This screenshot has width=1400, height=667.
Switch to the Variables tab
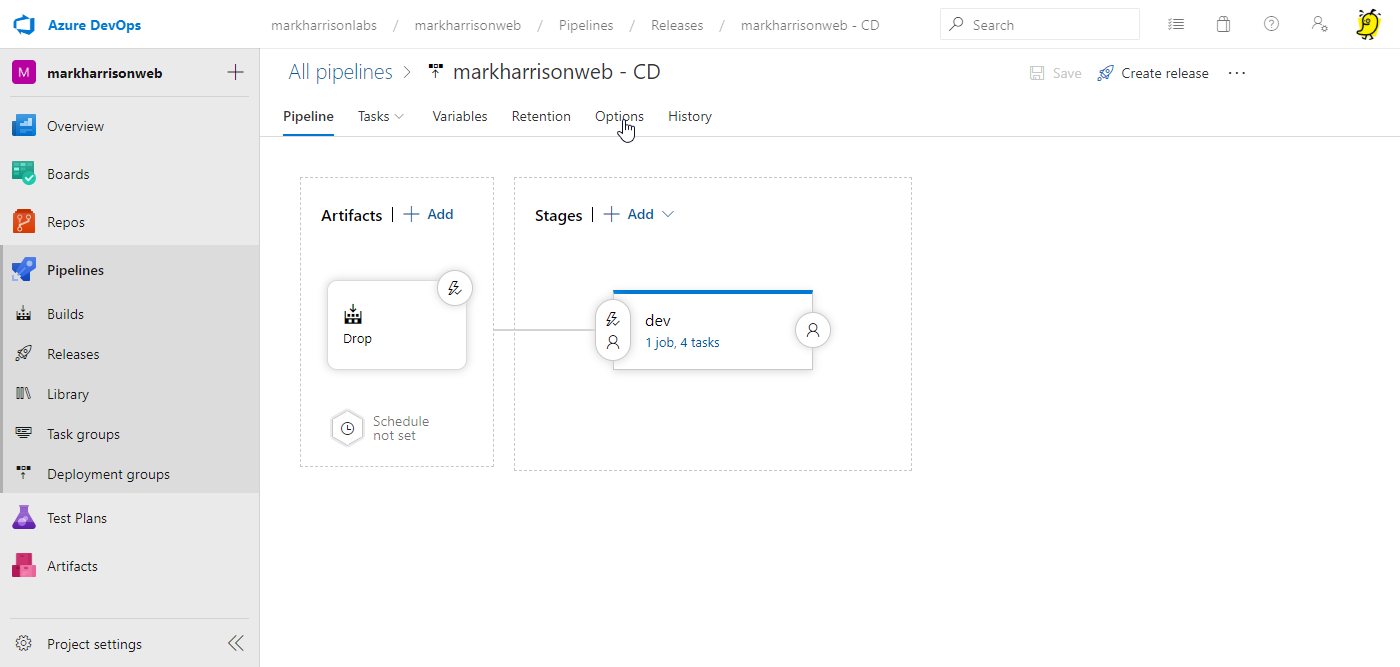pyautogui.click(x=459, y=117)
